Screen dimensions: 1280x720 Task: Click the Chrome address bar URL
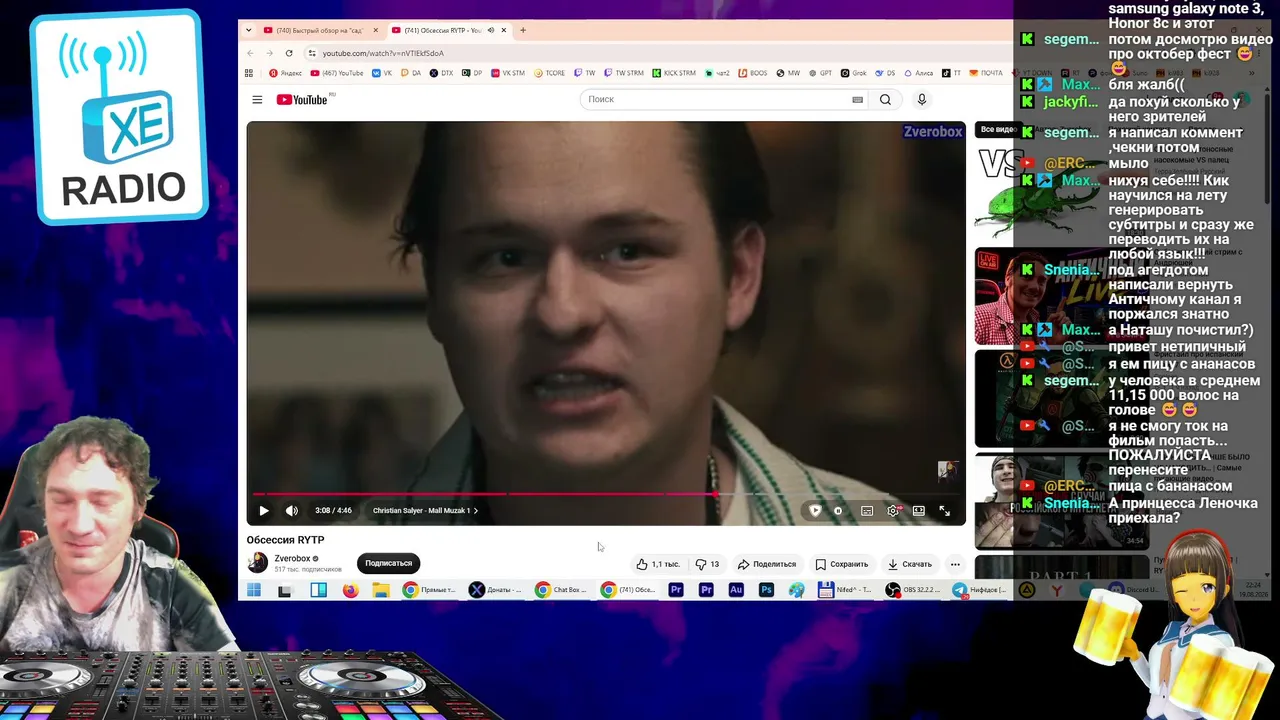click(383, 53)
